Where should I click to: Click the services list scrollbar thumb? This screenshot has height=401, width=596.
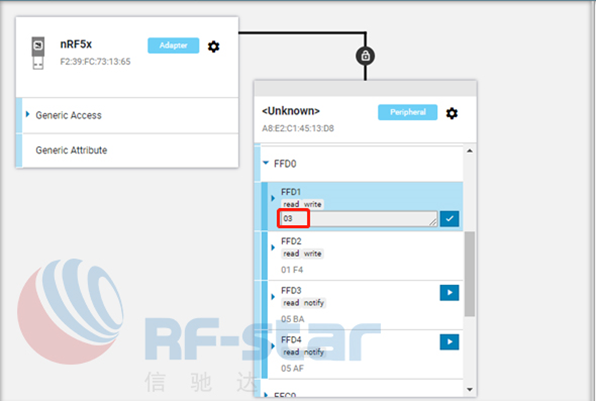[469, 274]
